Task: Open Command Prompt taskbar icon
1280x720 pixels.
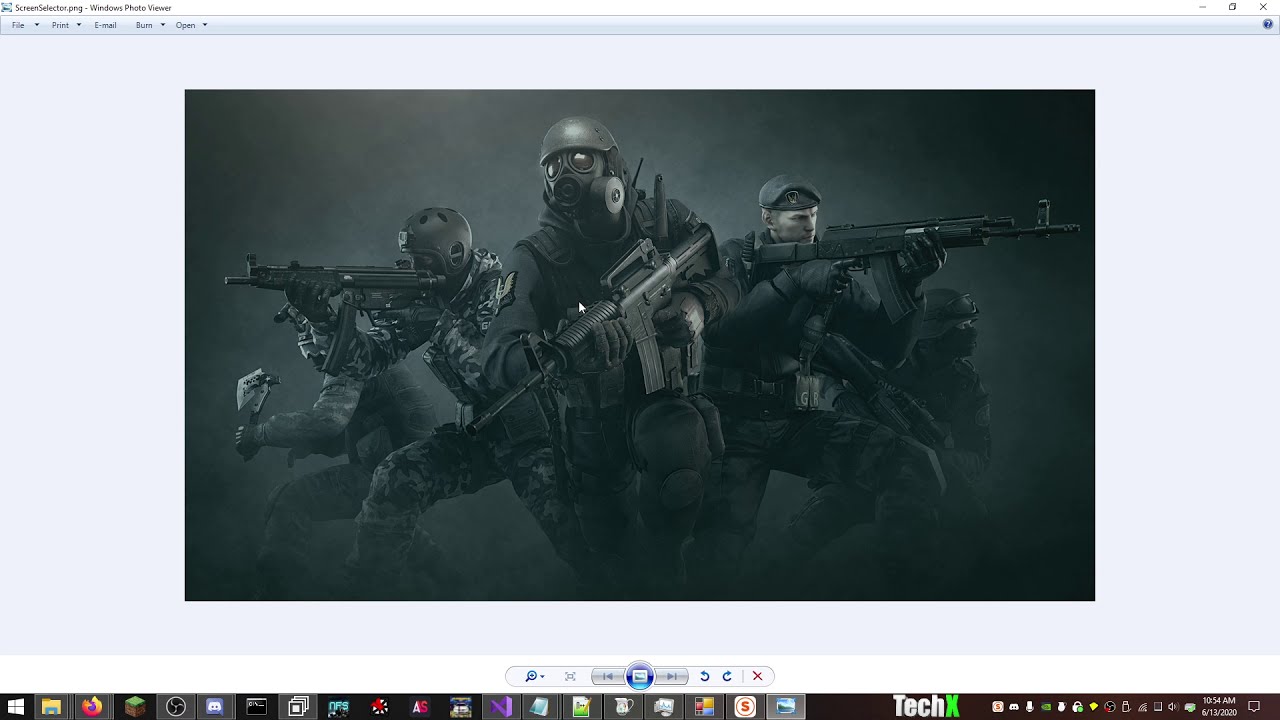Action: point(257,707)
